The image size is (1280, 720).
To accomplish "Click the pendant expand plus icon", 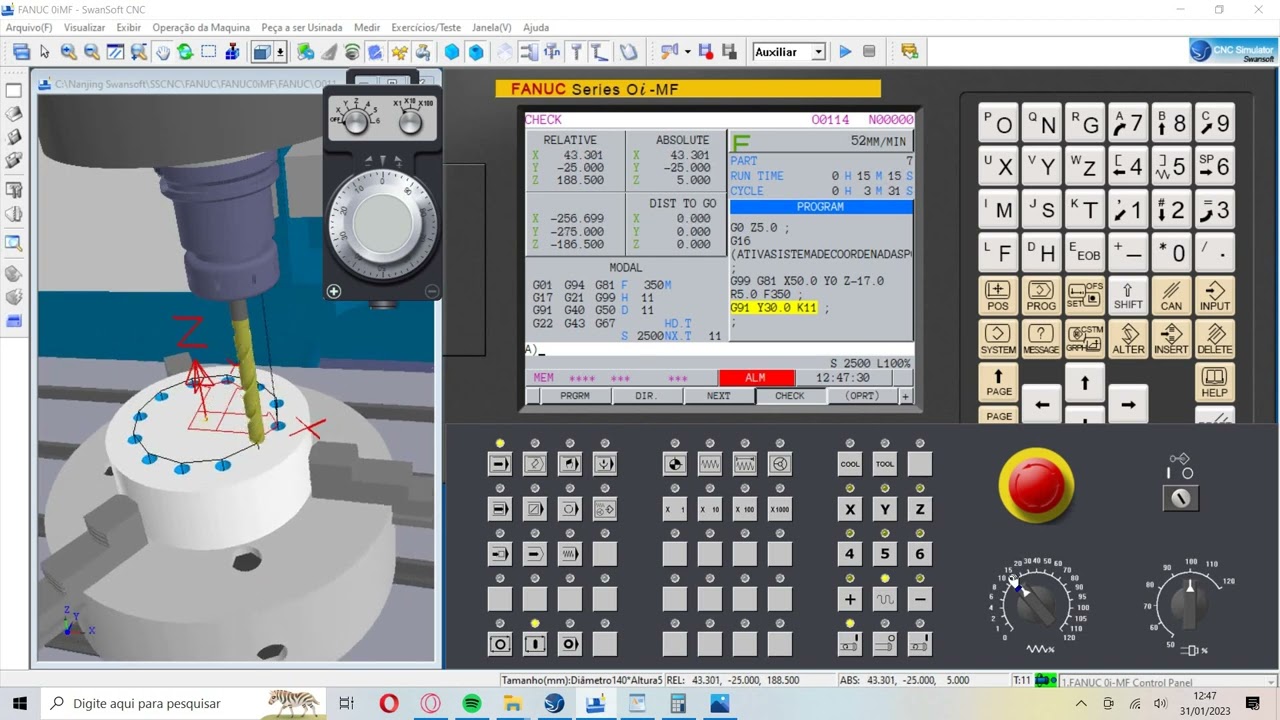I will (x=334, y=291).
